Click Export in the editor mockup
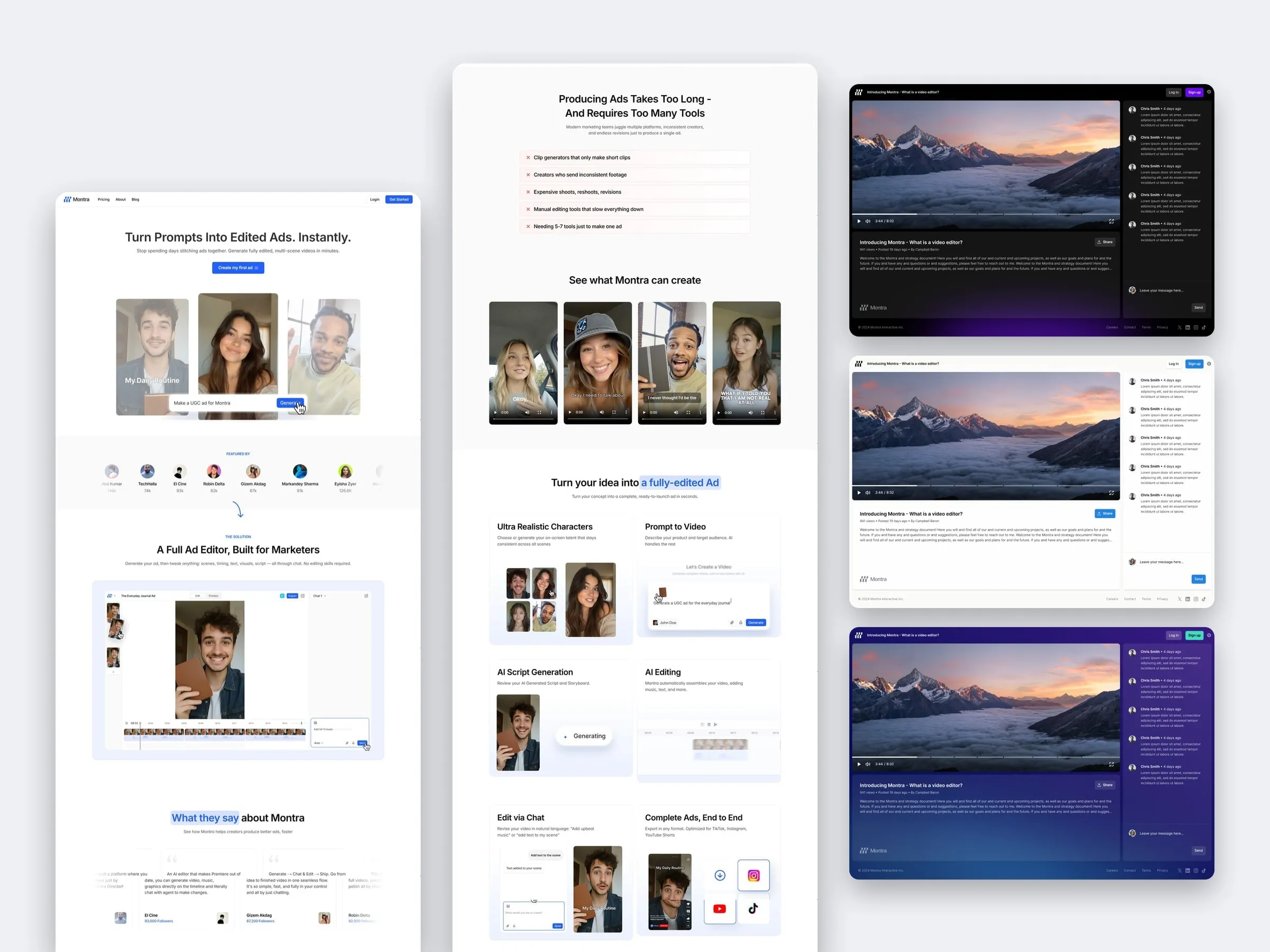This screenshot has height=952, width=1270. pyautogui.click(x=292, y=596)
